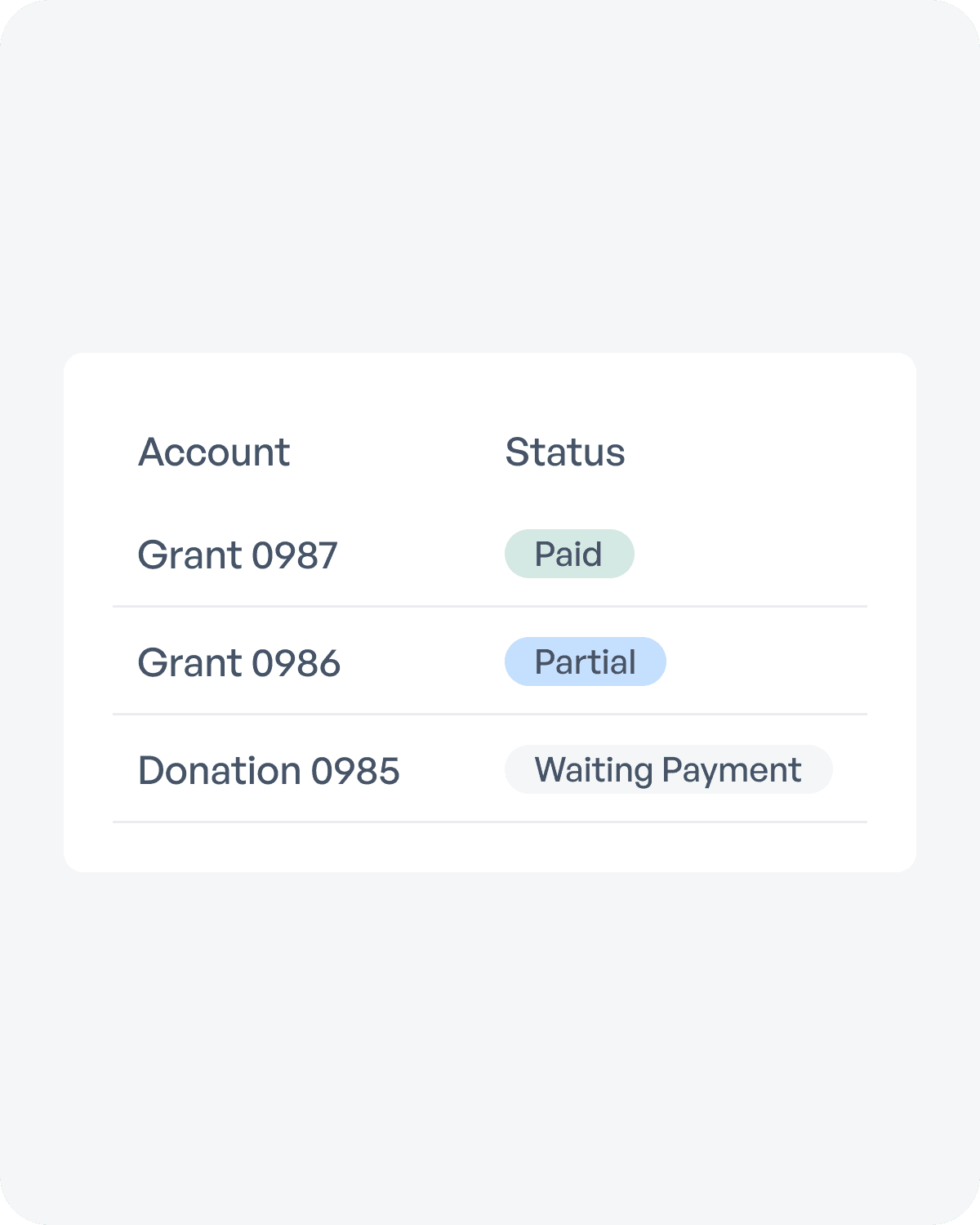Click the Waiting Payment status badge
This screenshot has height=1225, width=980.
(x=669, y=769)
